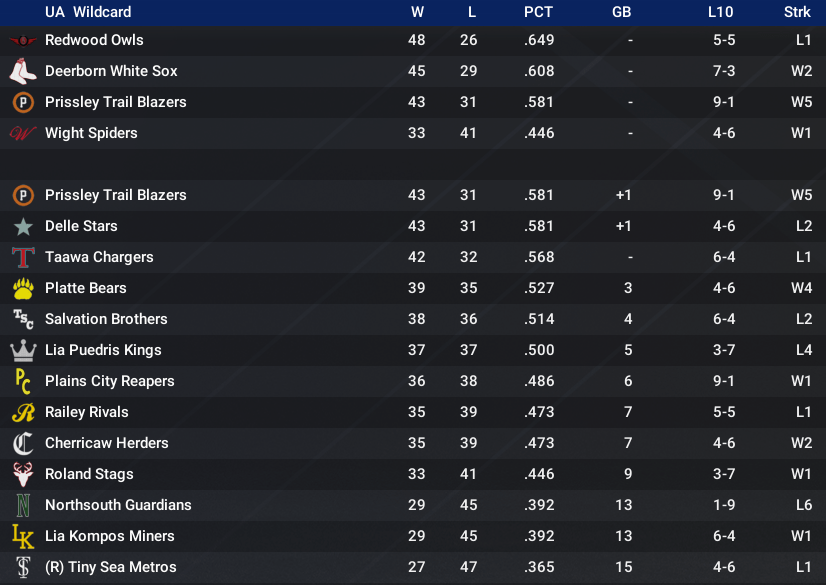Click the Railey Rivals team name
This screenshot has width=826, height=585.
point(86,412)
